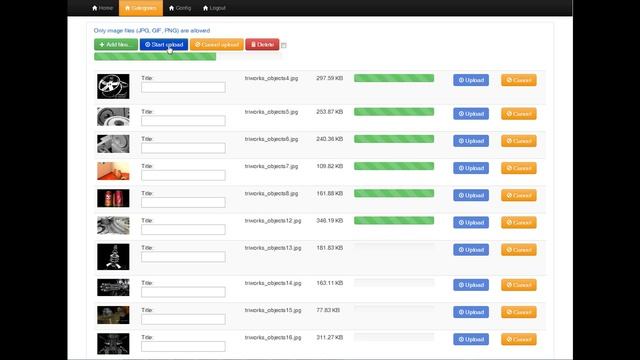The image size is (640, 360).
Task: Upload triworks_objects16.jpg with its Upload button
Action: 471,339
